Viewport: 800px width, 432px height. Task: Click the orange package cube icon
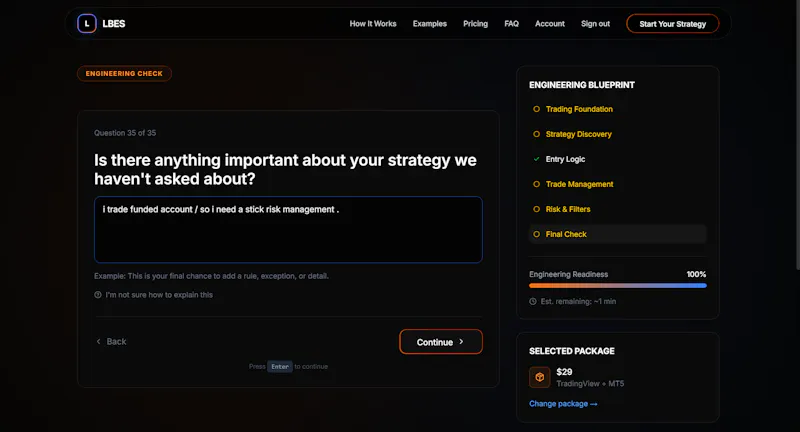(540, 377)
